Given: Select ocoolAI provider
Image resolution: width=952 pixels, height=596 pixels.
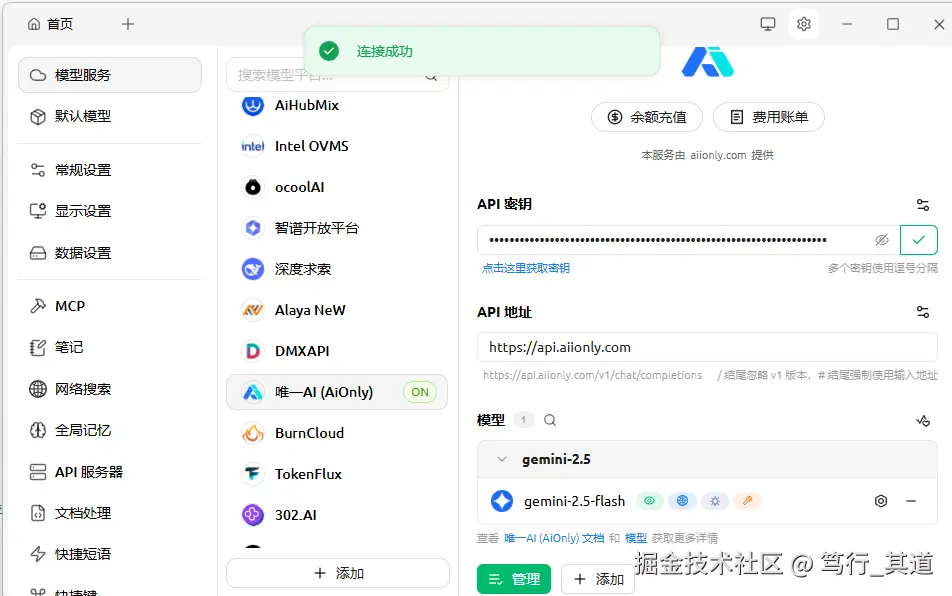Looking at the screenshot, I should coord(337,188).
